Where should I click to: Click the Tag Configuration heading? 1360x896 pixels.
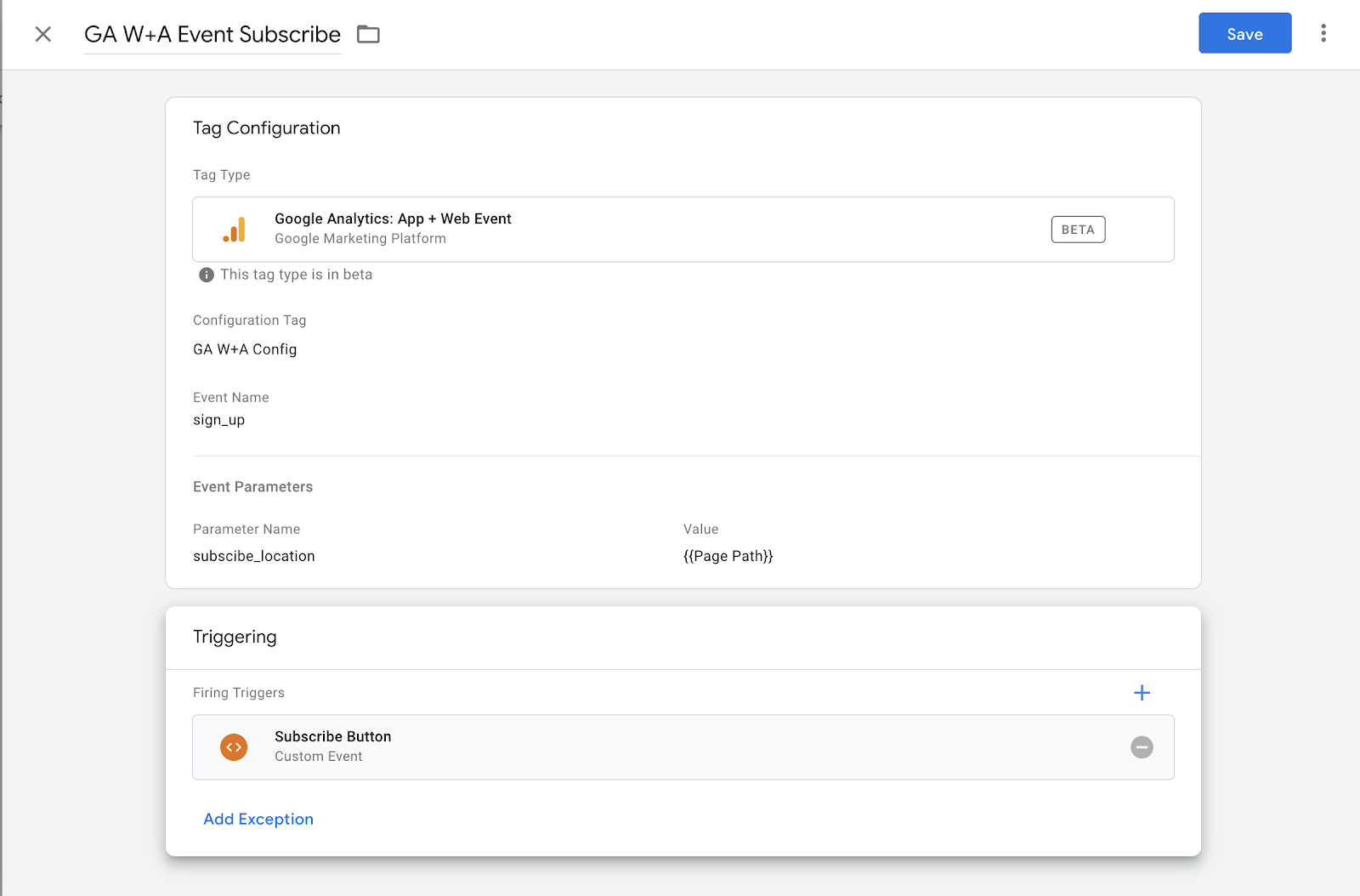pos(266,128)
